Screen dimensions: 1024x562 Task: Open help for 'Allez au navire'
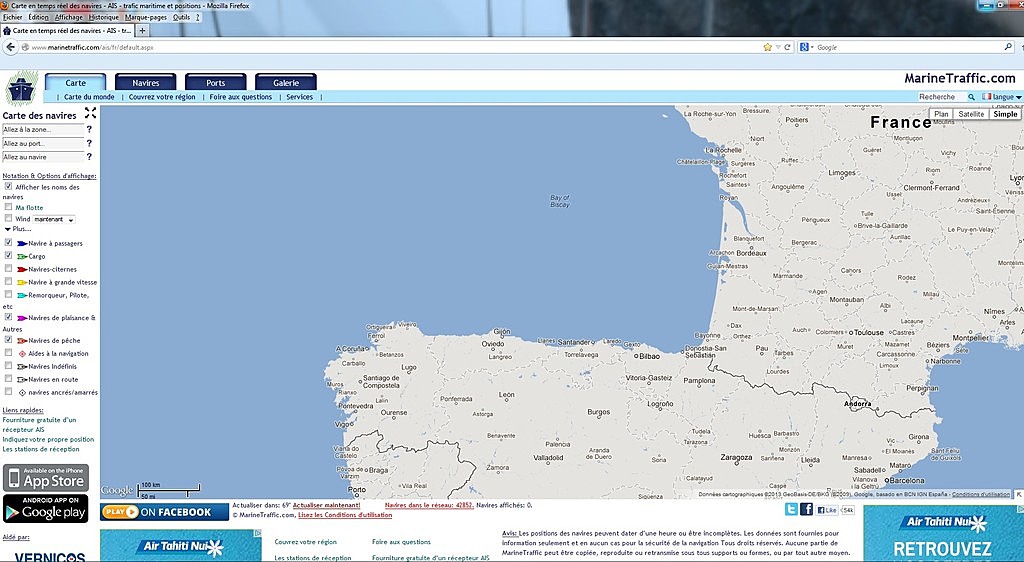[89, 157]
